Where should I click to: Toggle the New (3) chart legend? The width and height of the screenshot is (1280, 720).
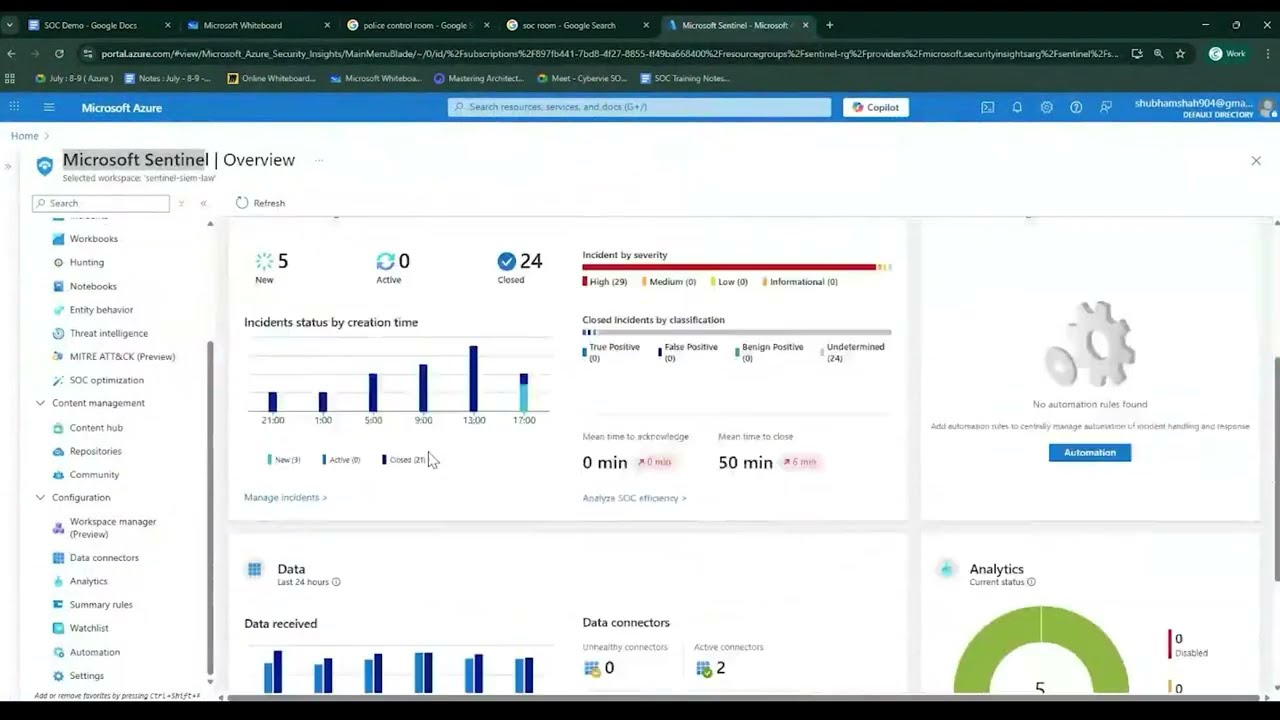(x=284, y=460)
